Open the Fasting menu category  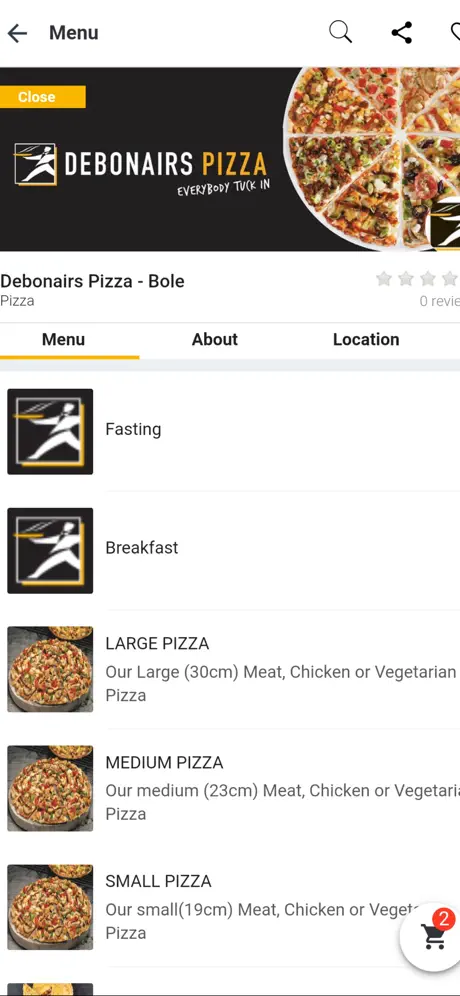point(230,431)
